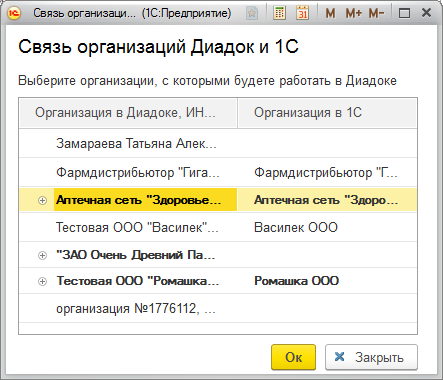This screenshot has width=443, height=380.
Task: Click the M- memory subtract button
Action: click(376, 13)
